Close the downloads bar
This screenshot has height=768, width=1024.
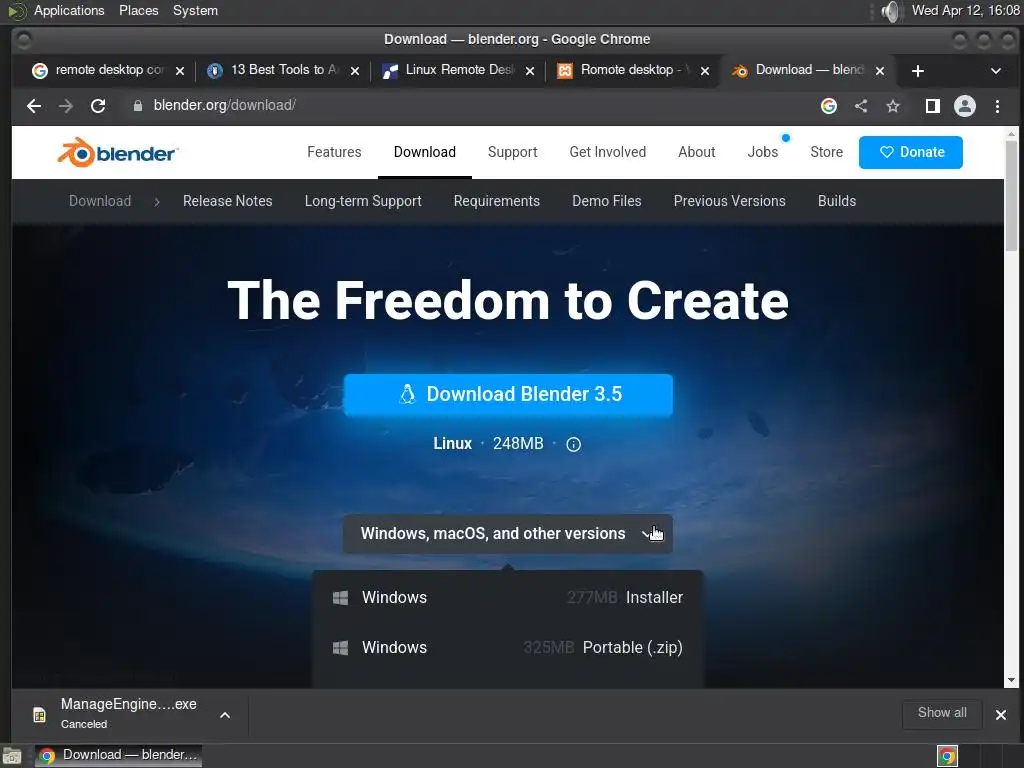pos(1000,715)
